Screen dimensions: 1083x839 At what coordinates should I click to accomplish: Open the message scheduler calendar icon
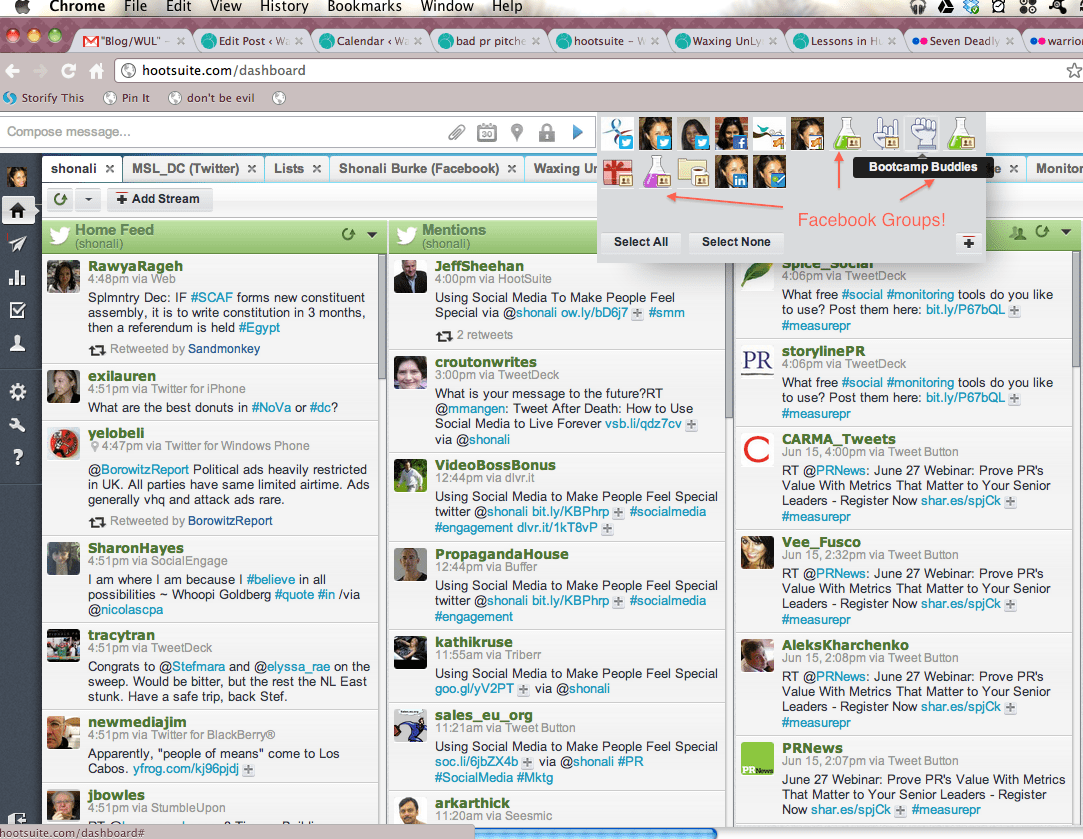coord(487,132)
